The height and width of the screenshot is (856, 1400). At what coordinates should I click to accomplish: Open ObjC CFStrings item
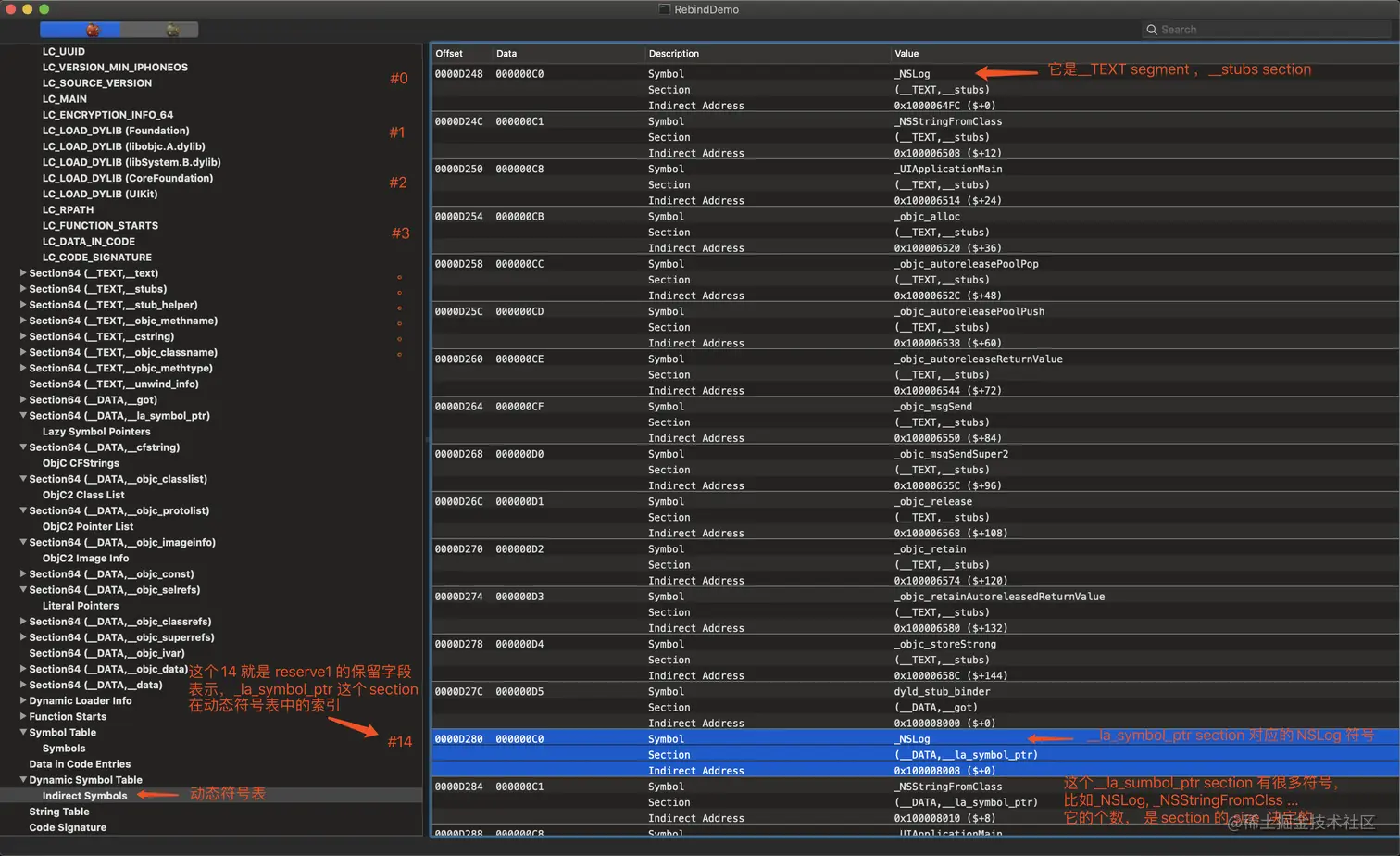[x=81, y=463]
